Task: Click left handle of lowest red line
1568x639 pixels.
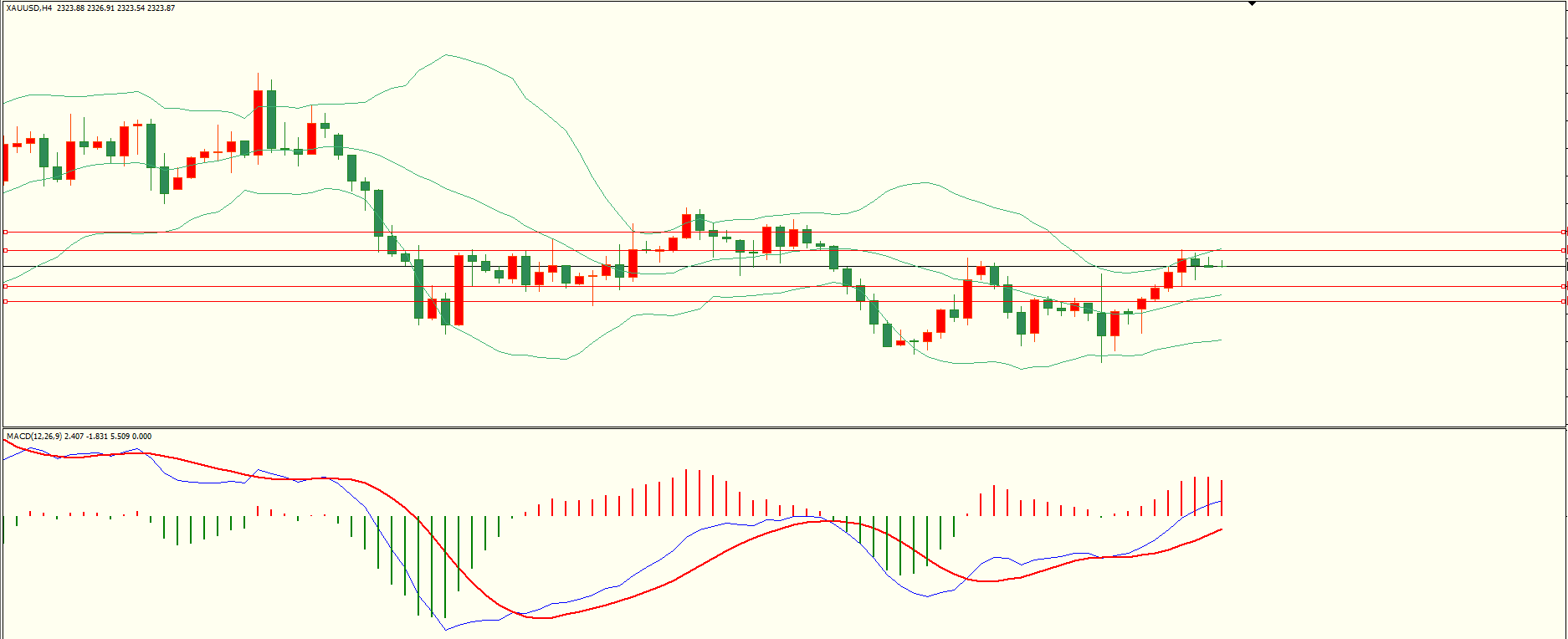Action: [x=5, y=301]
